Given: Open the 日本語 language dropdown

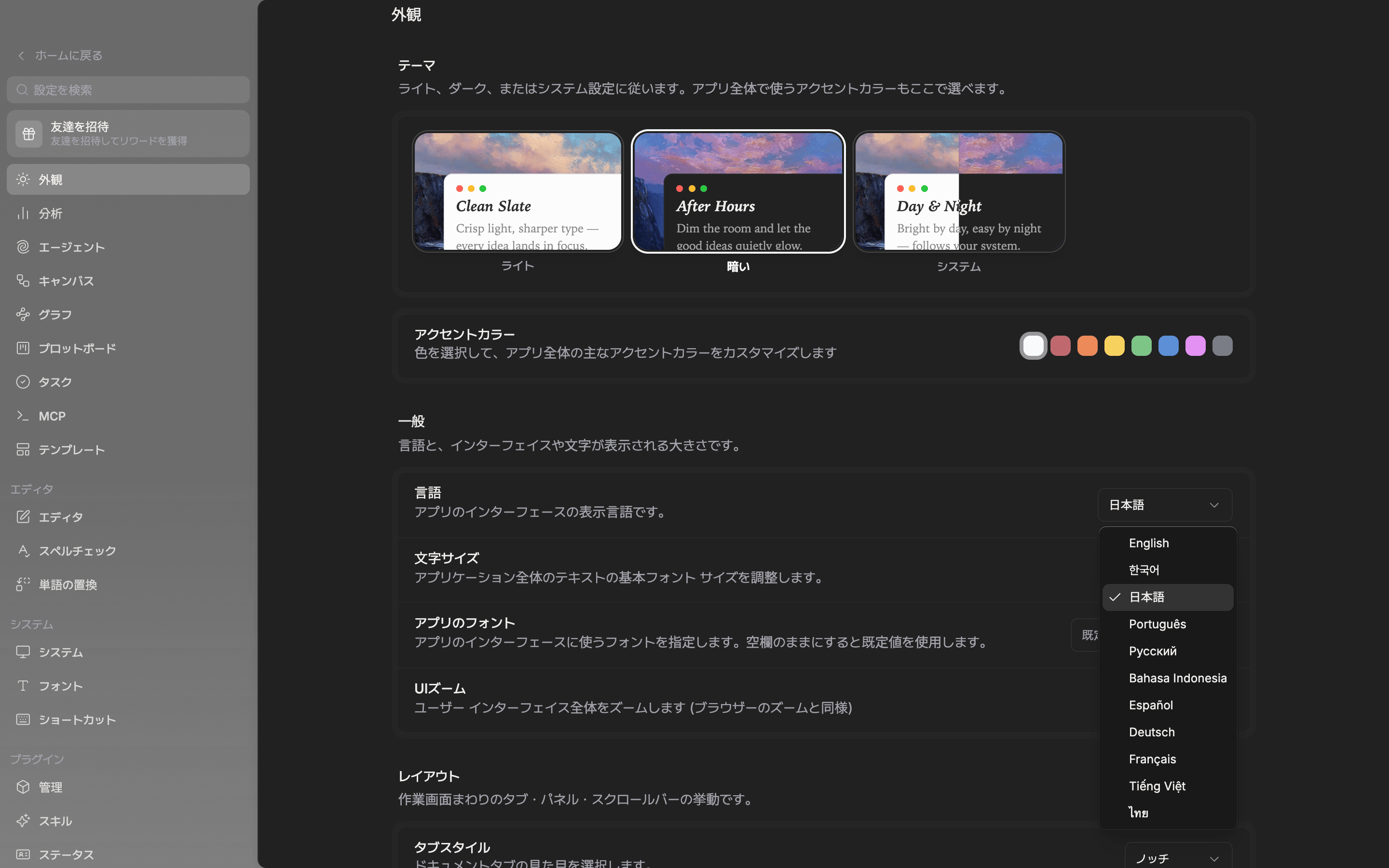Looking at the screenshot, I should tap(1165, 505).
